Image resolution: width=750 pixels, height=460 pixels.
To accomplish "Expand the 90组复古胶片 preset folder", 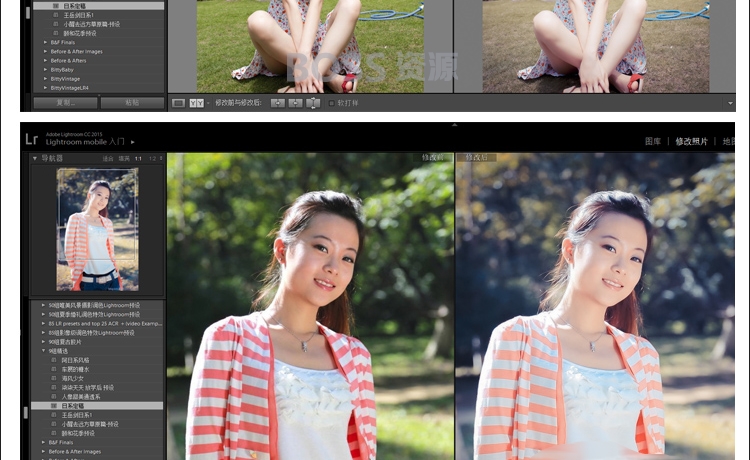I will coord(44,342).
